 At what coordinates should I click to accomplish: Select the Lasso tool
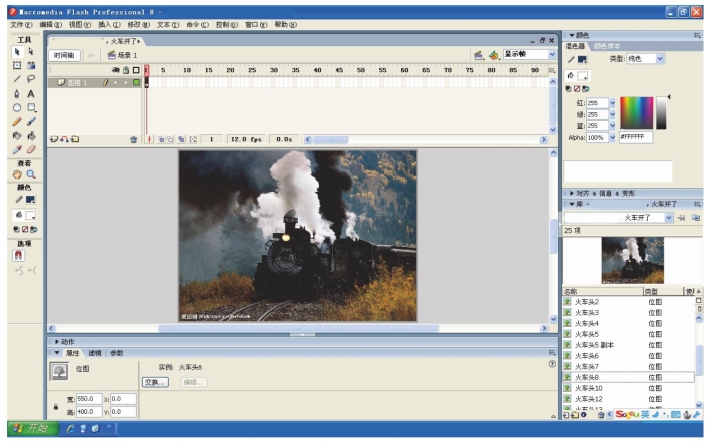[31, 79]
